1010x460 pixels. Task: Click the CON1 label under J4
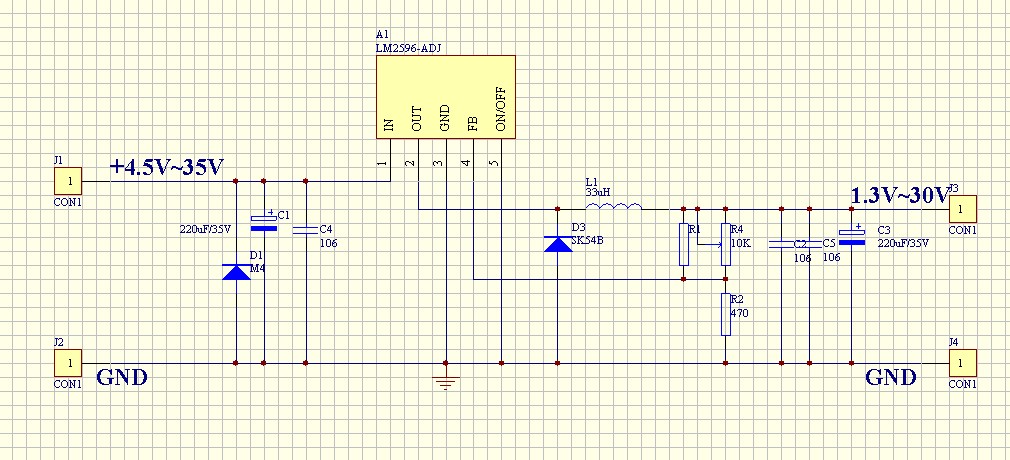pyautogui.click(x=962, y=384)
